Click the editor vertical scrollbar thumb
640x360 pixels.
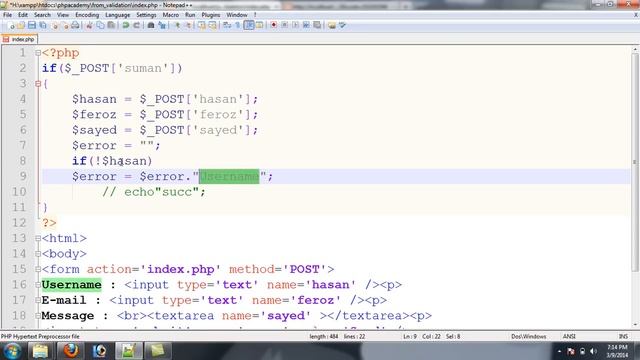[x=635, y=162]
